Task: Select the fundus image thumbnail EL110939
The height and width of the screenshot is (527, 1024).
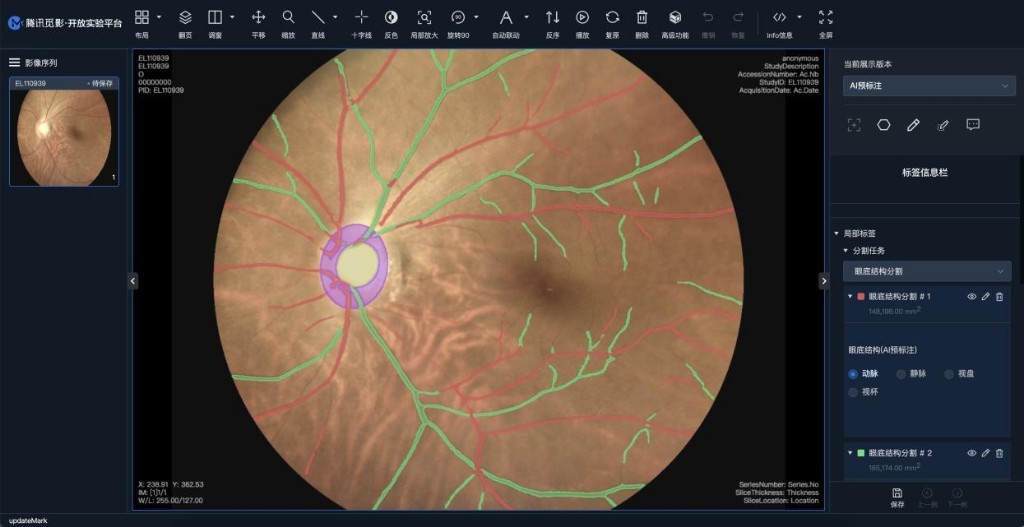Action: [x=64, y=137]
